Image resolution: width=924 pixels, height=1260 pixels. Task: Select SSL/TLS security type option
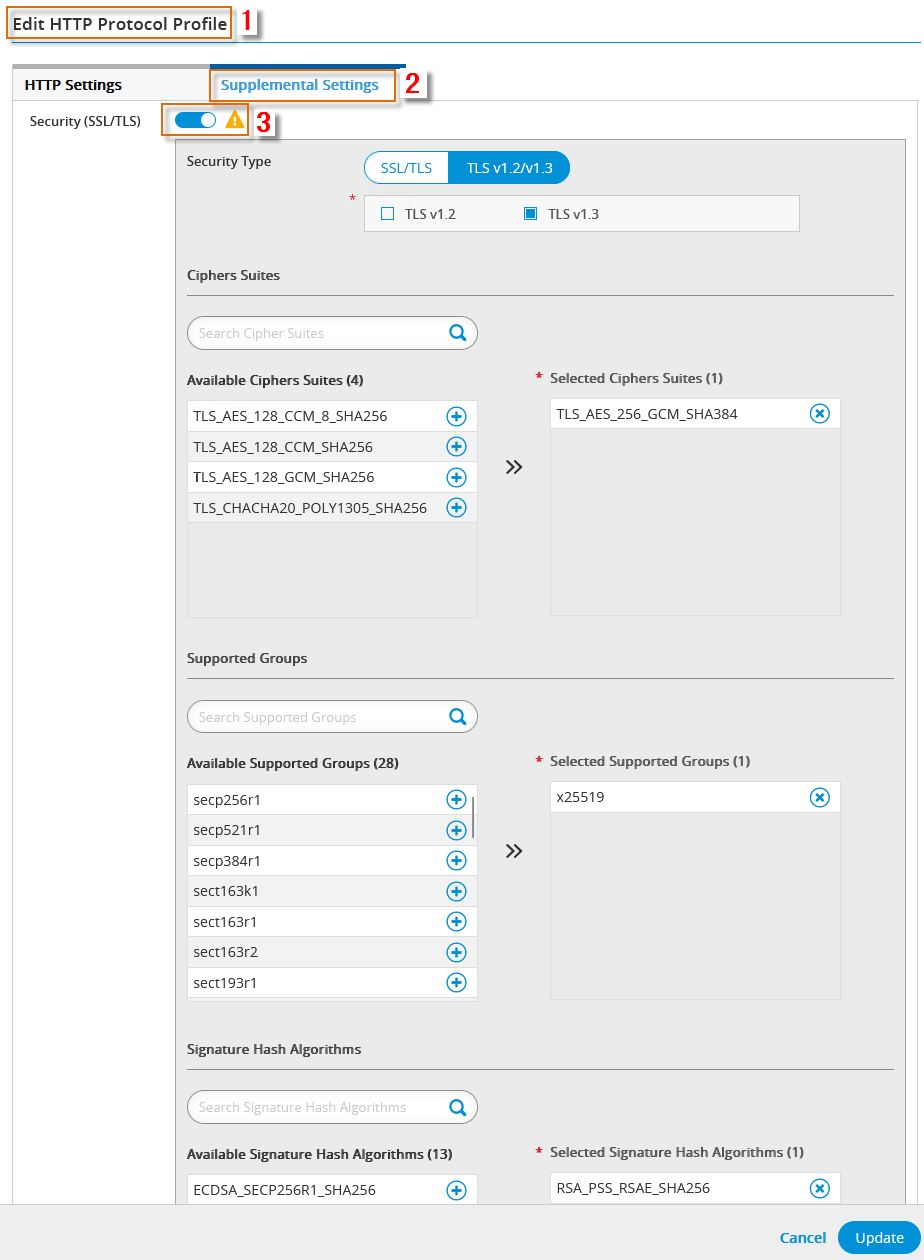(x=406, y=168)
